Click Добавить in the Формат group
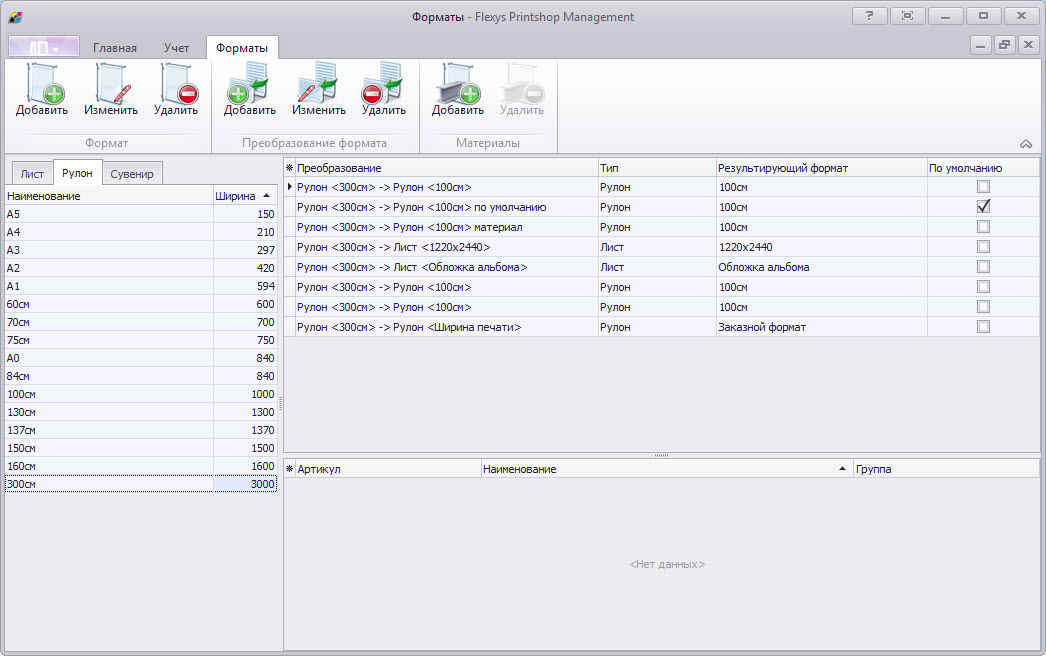Image resolution: width=1046 pixels, height=656 pixels. click(41, 90)
